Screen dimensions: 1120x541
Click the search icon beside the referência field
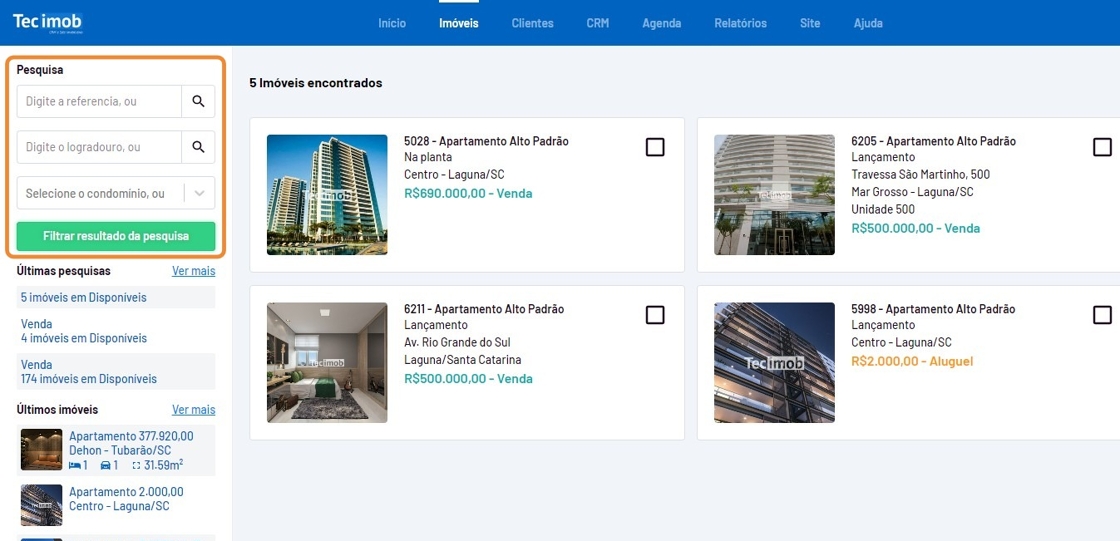click(x=198, y=102)
